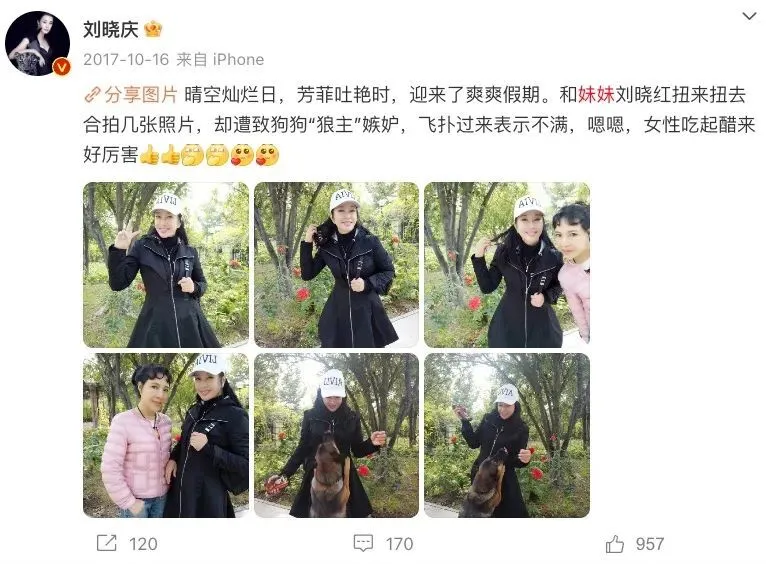The image size is (766, 564).
Task: Open the 分享图片 link
Action: coord(141,95)
